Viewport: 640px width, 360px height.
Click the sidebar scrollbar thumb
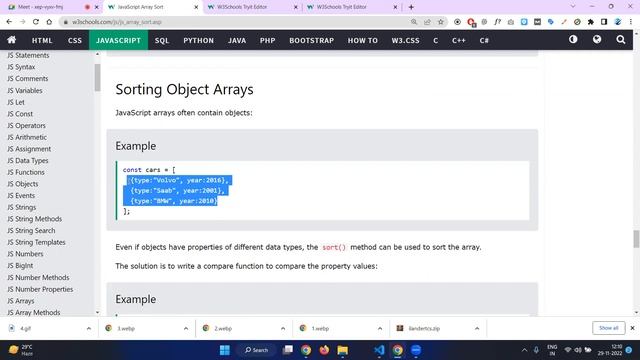97,78
